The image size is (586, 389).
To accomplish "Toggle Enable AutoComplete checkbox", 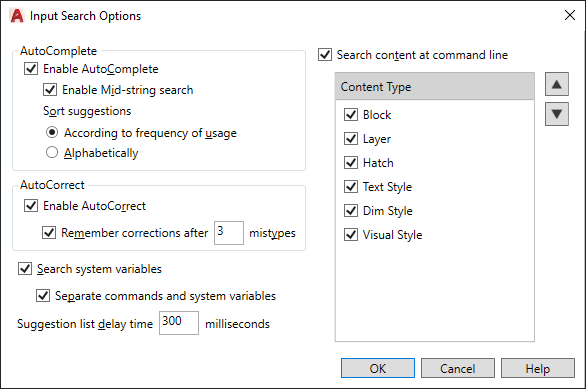I will click(31, 69).
